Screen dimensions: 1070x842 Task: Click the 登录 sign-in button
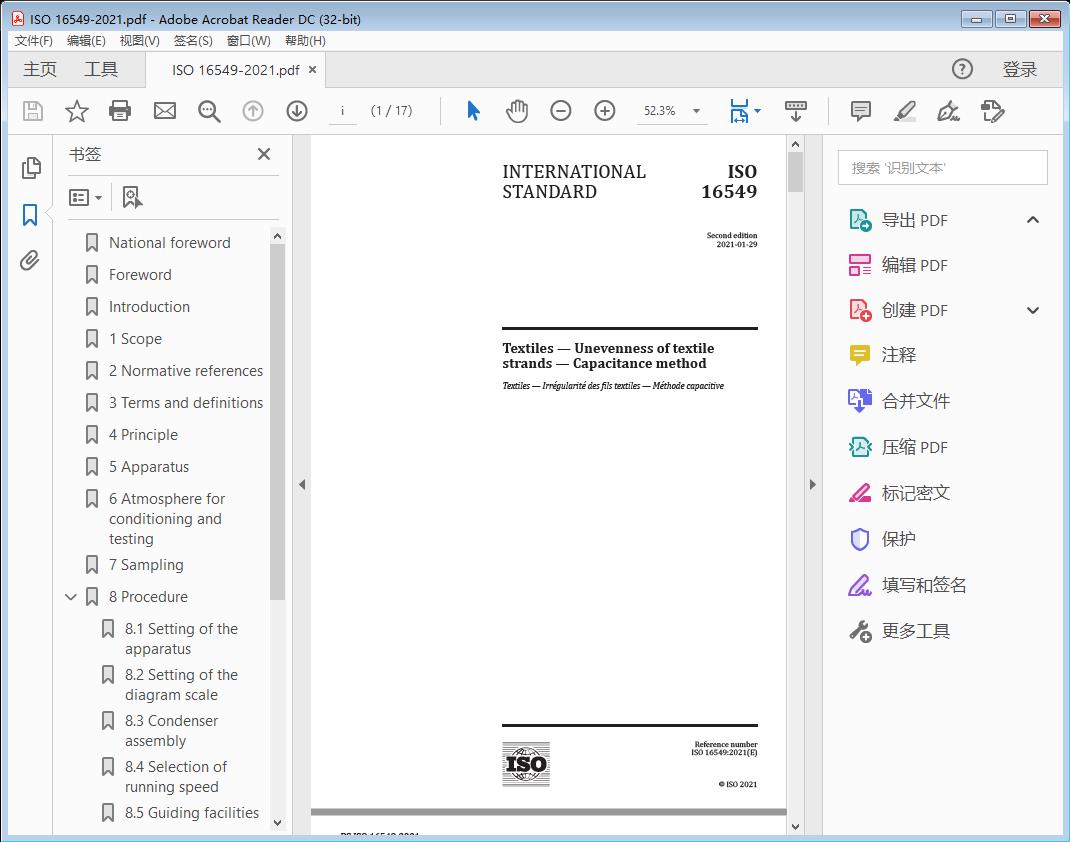(1019, 69)
